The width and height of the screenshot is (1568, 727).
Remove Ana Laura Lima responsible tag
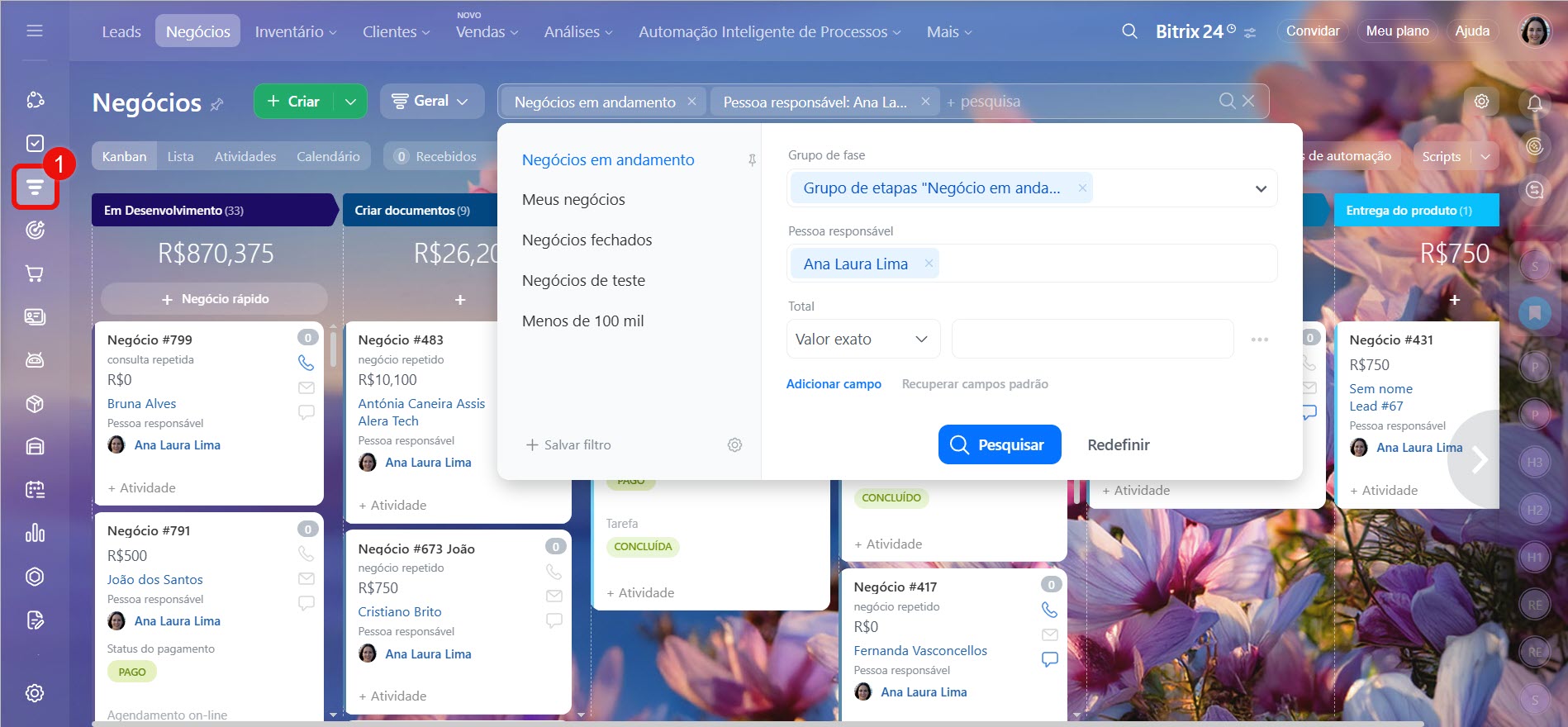coord(929,264)
